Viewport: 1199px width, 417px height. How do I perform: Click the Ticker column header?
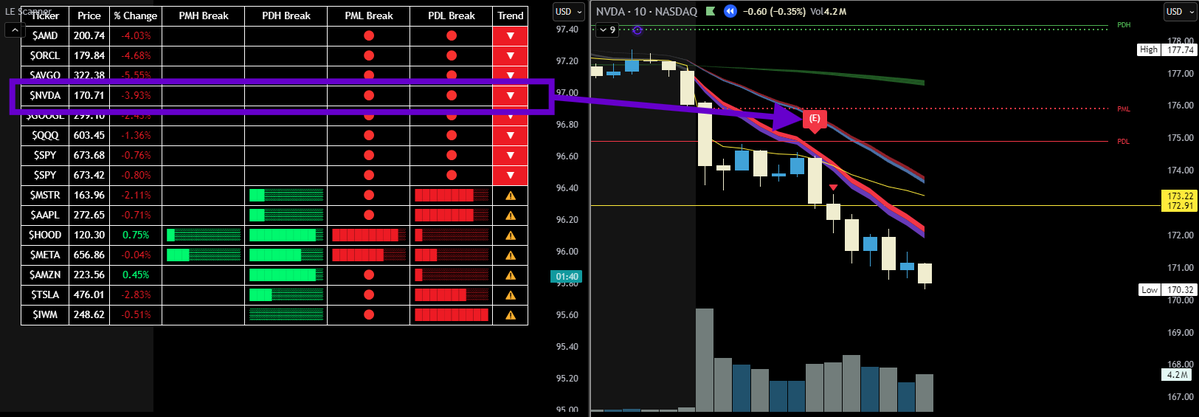(45, 16)
